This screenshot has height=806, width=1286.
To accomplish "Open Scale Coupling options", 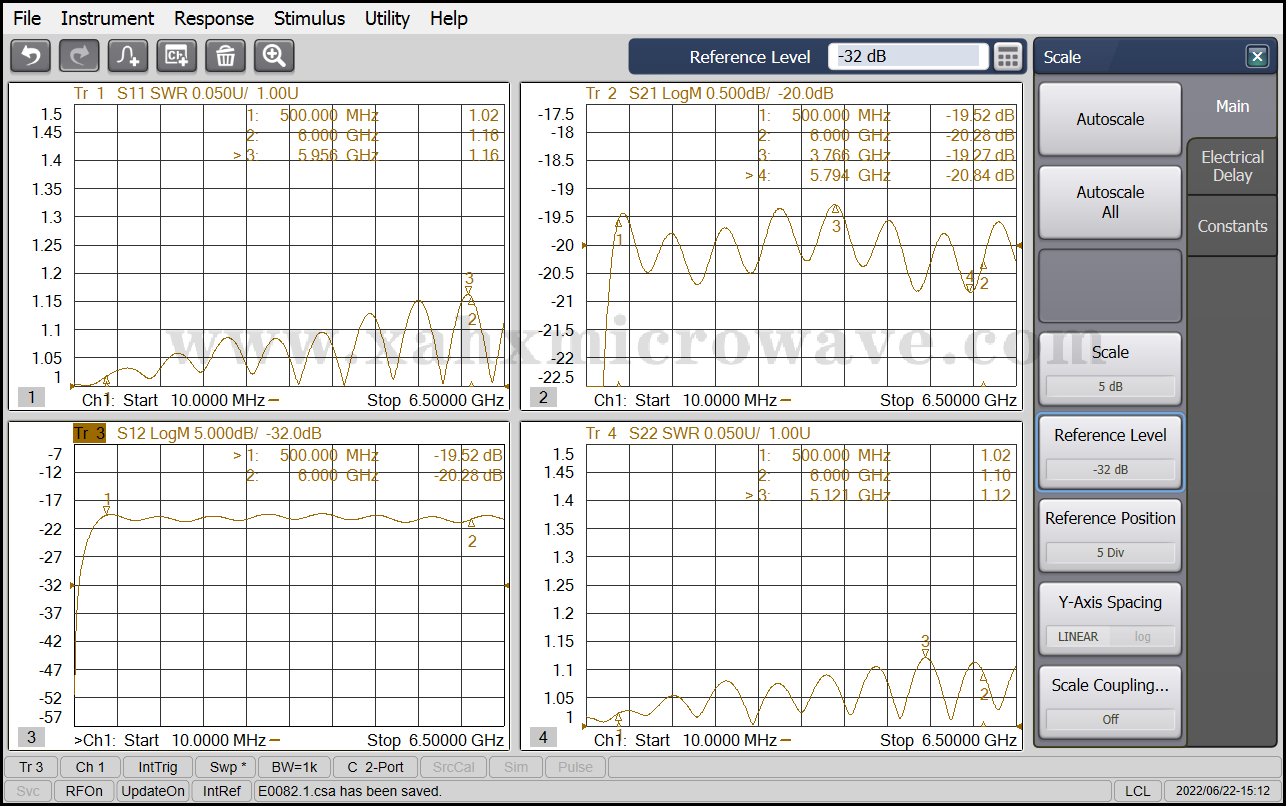I will tap(1110, 701).
